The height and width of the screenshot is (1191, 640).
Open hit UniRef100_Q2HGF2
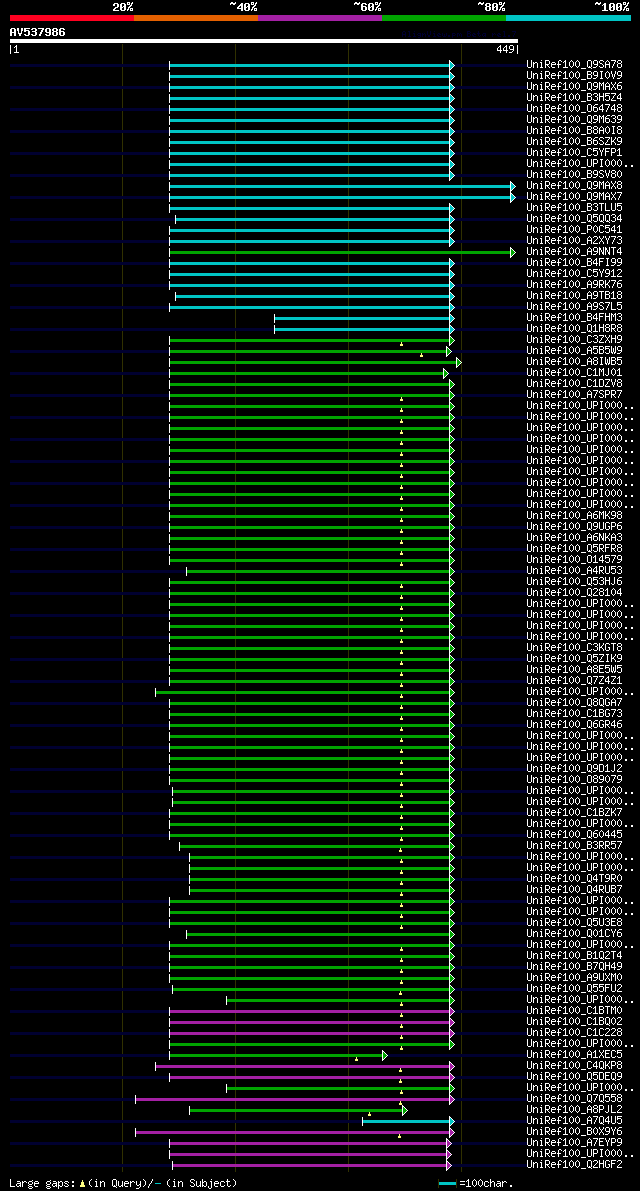coord(574,1166)
